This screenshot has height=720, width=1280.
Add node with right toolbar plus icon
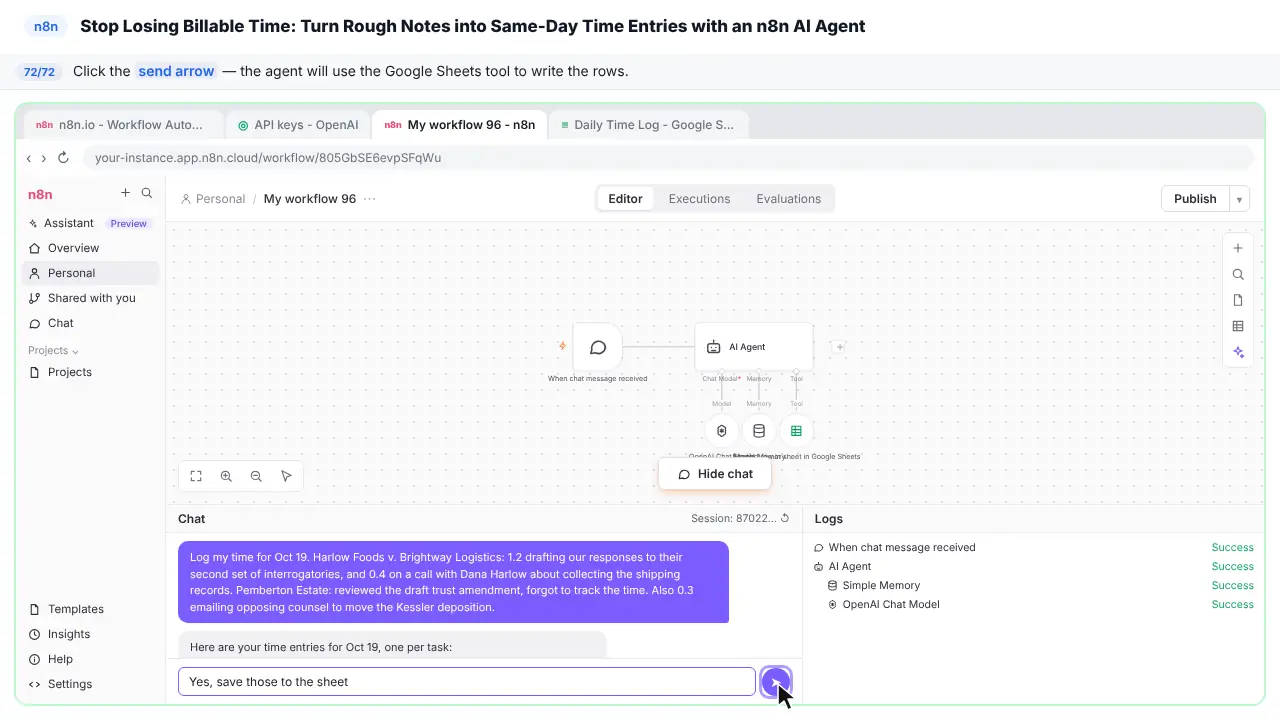click(x=1238, y=248)
